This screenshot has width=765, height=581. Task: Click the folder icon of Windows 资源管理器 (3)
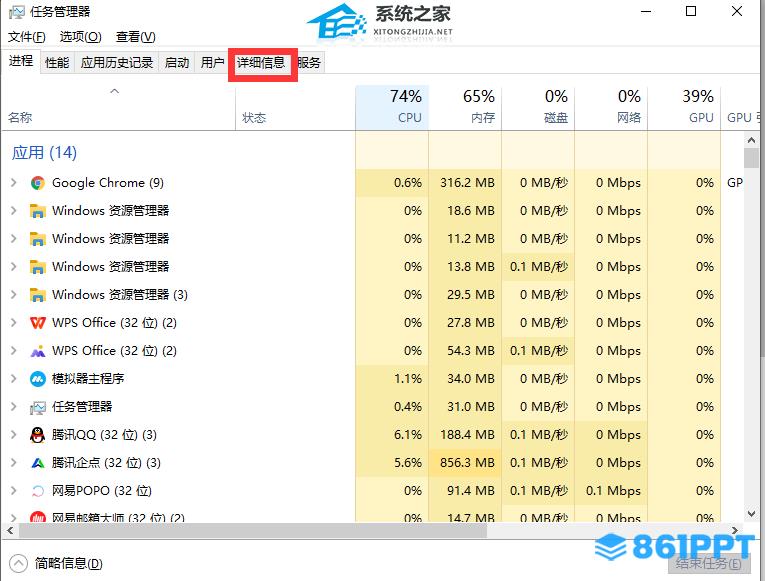tap(38, 295)
